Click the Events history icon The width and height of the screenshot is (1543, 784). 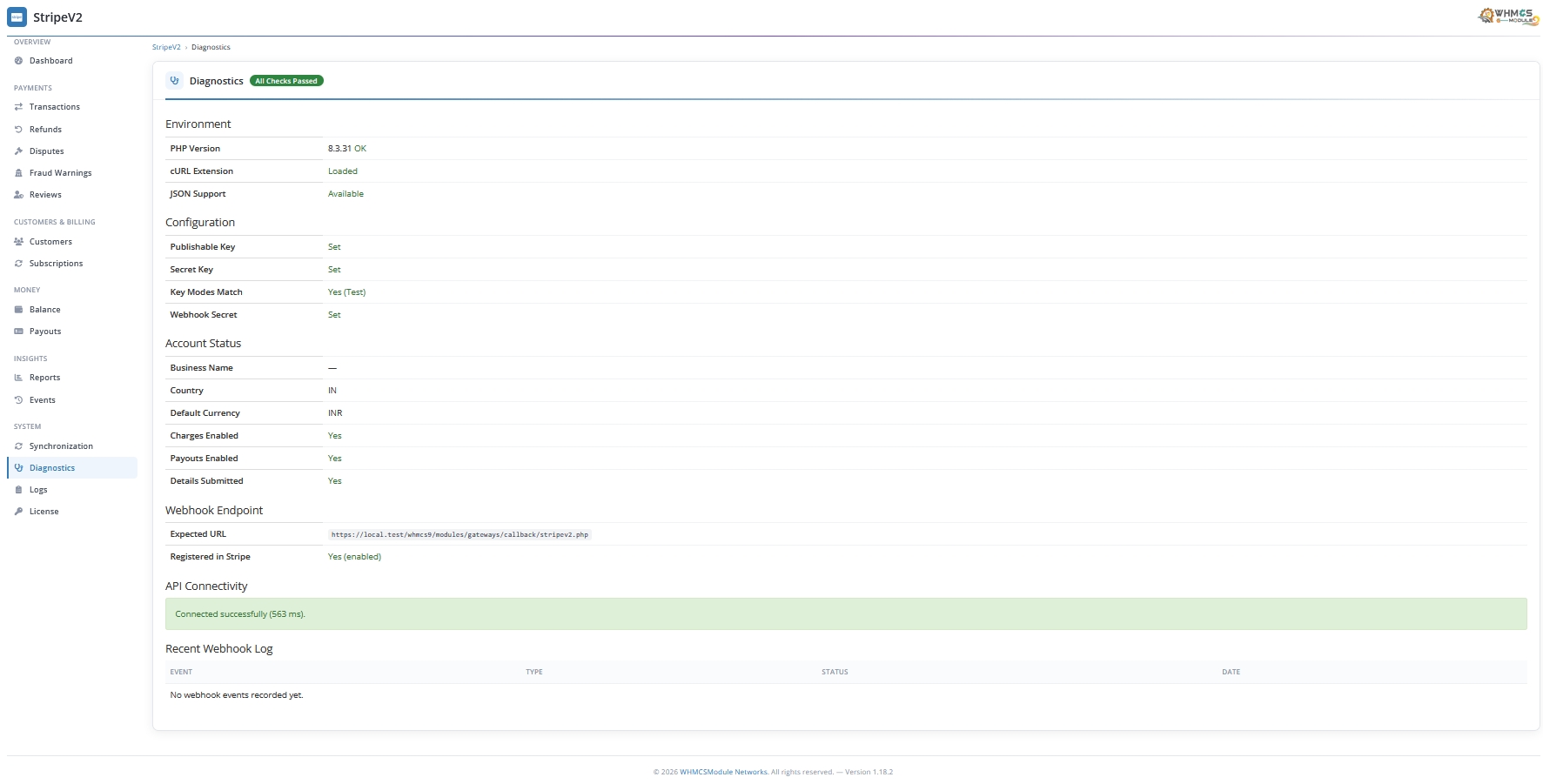(18, 400)
